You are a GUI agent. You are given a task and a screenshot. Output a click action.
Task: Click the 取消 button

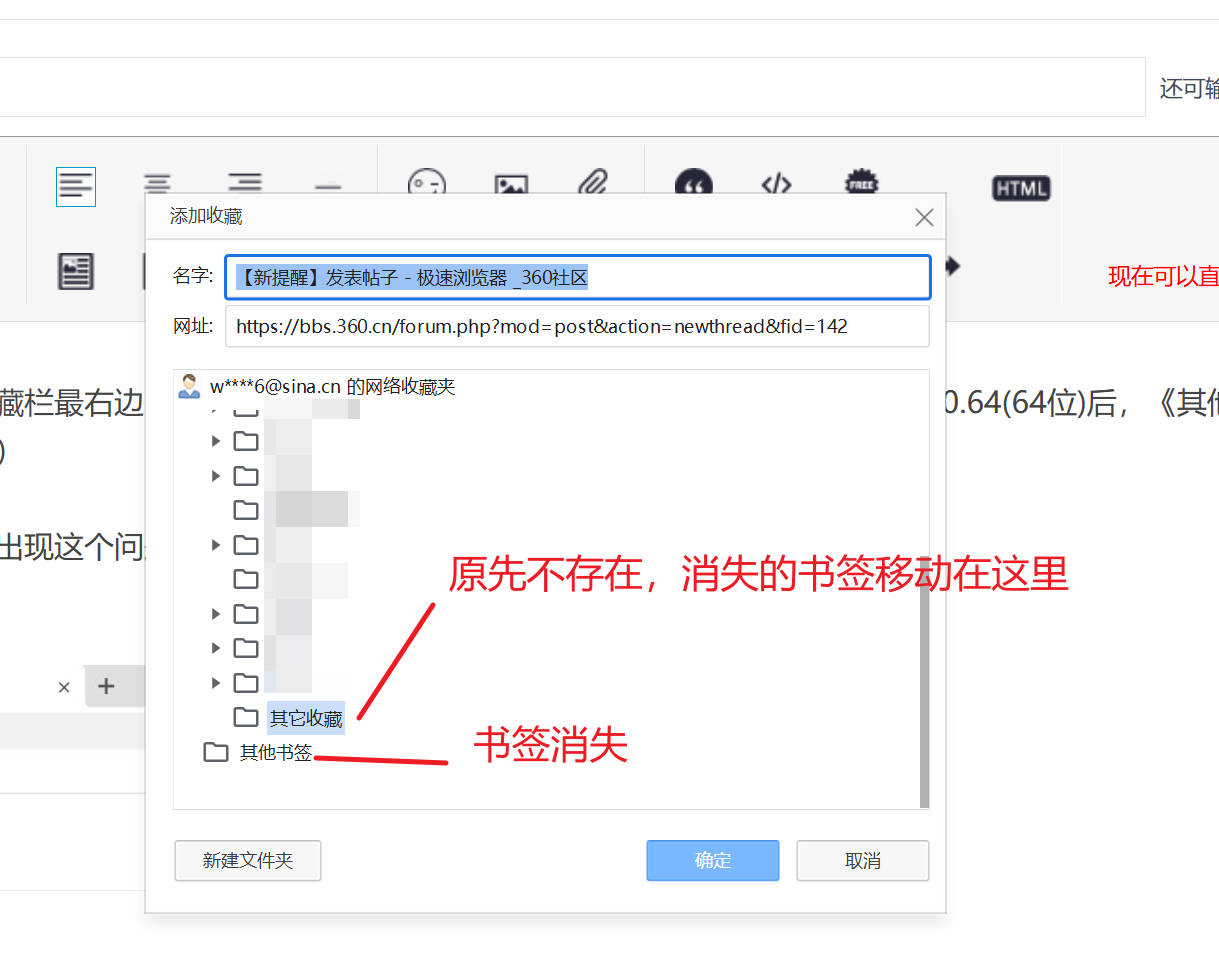point(863,860)
